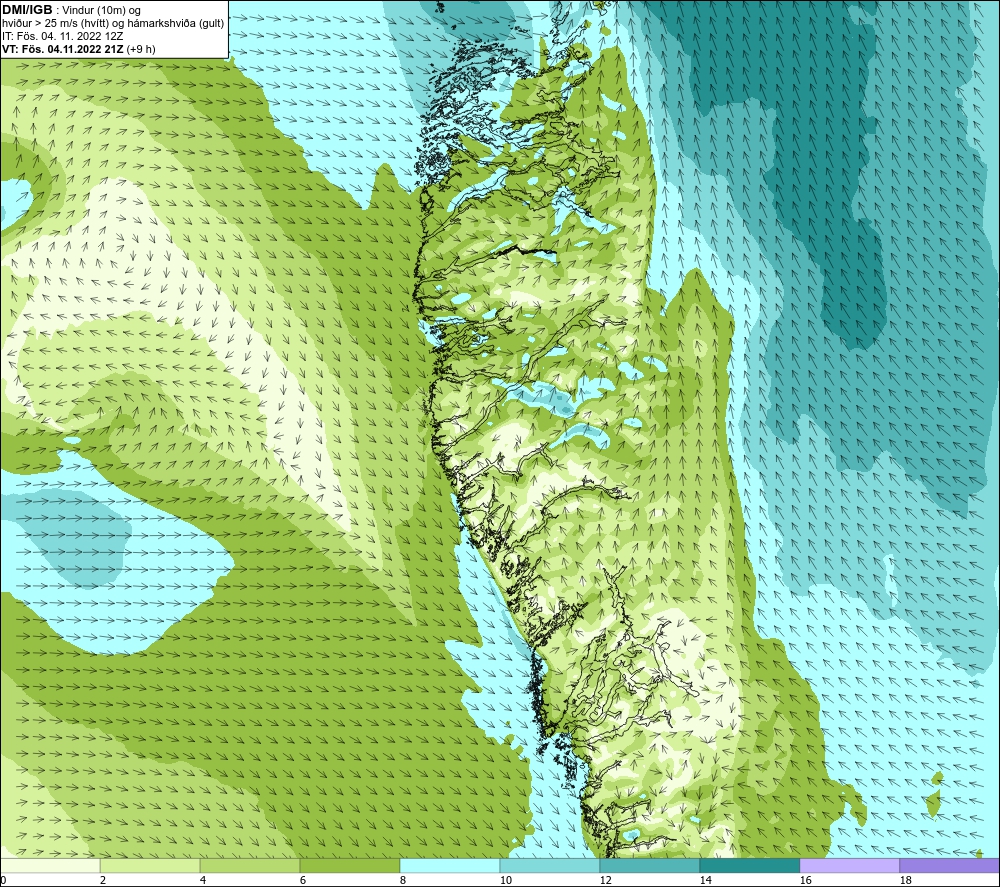Click the purple 18+ m/s color swatch

949,865
